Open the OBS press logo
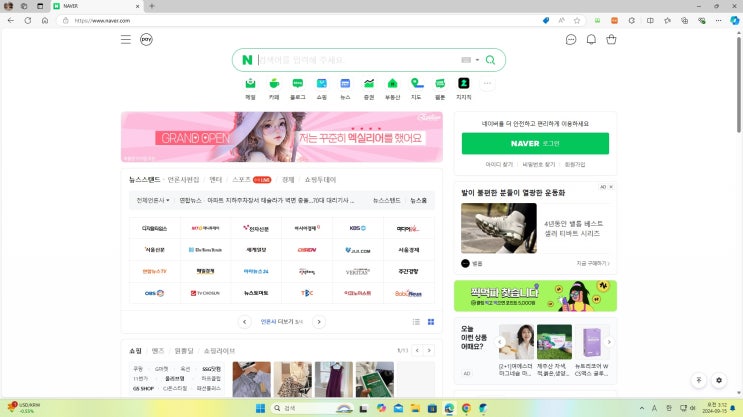Screen dimensions: 743x417 point(154,293)
